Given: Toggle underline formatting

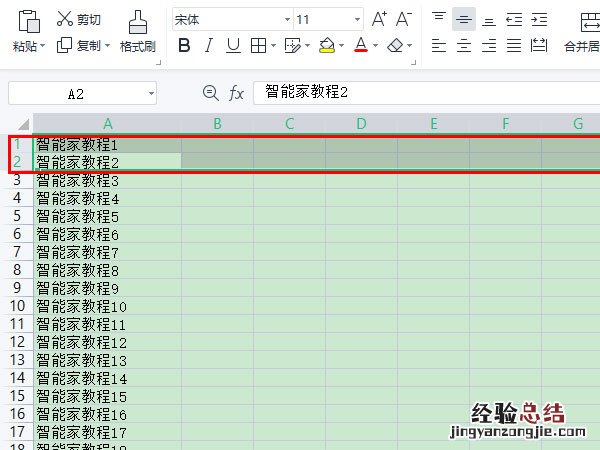Looking at the screenshot, I should 233,45.
